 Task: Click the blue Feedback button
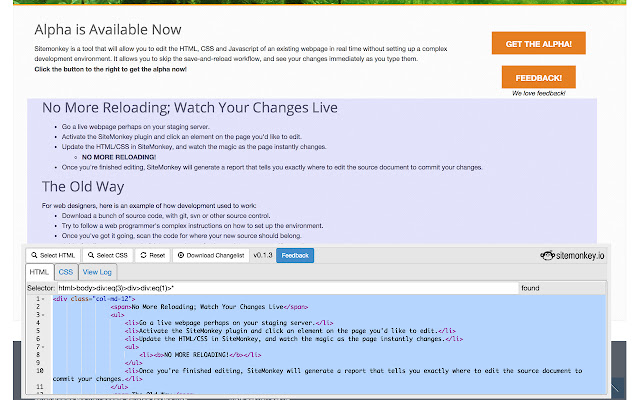pyautogui.click(x=295, y=256)
